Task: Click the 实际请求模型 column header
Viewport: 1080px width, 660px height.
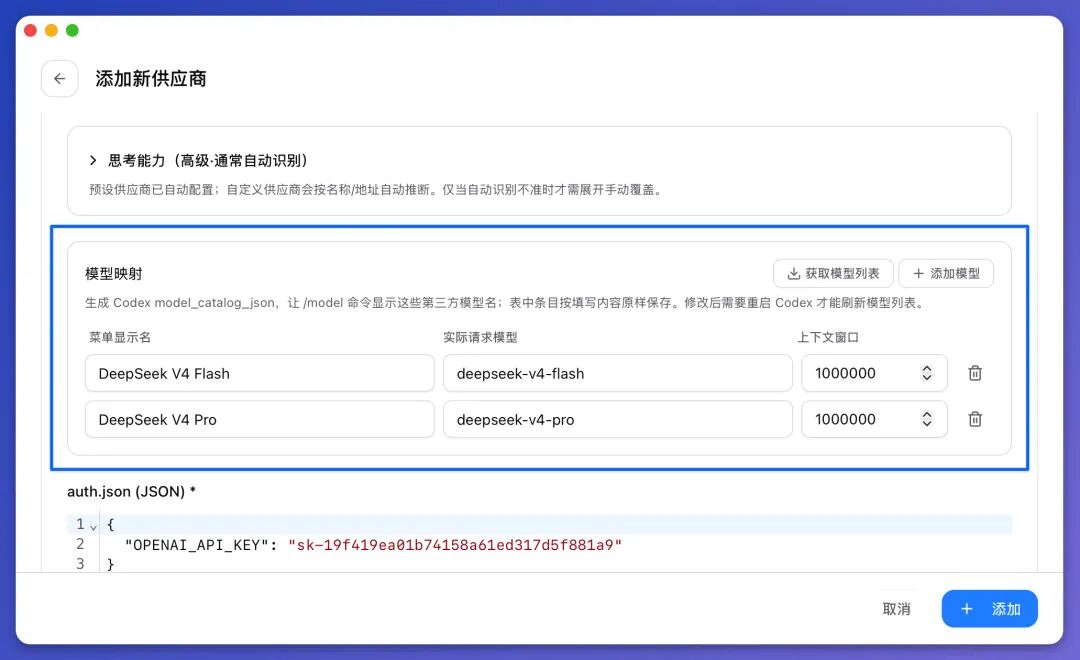Action: click(x=480, y=338)
